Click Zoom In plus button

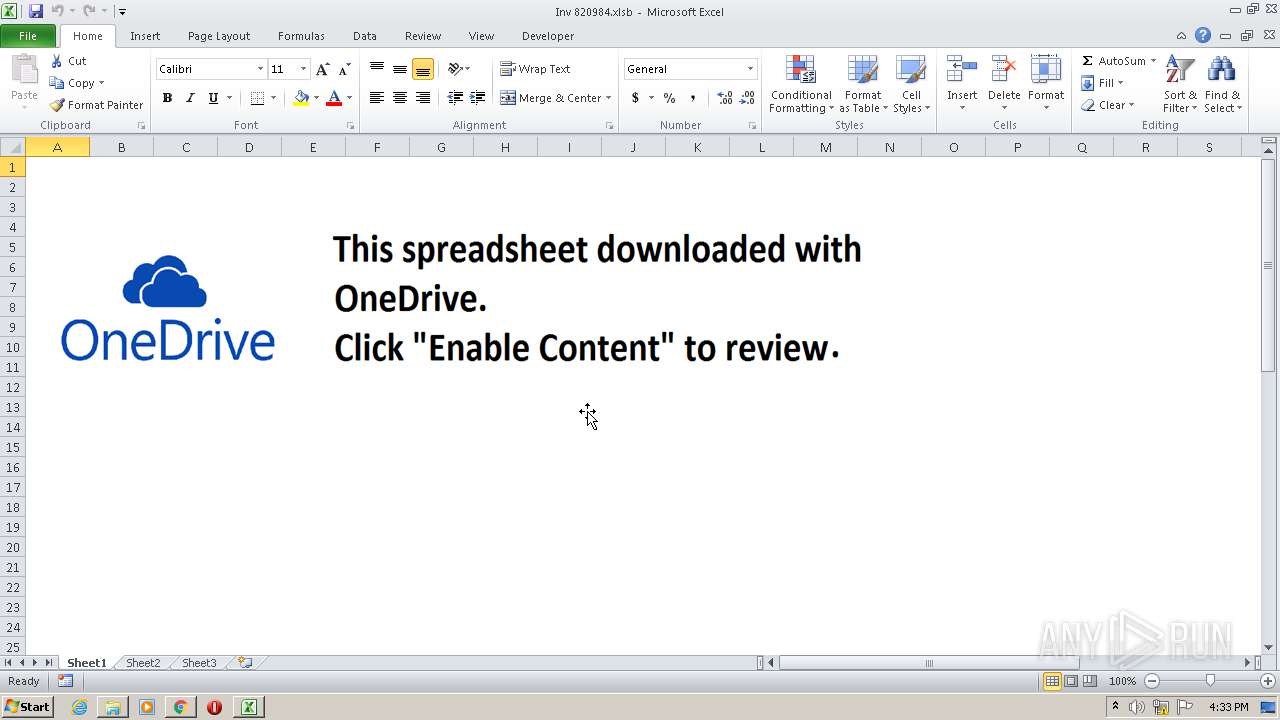tap(1268, 681)
